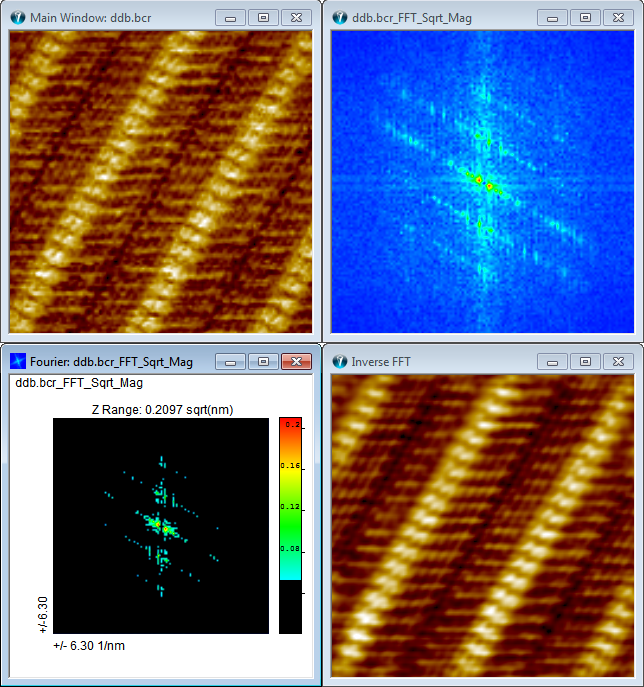Click the red top of the color scale bar
644x687 pixels.
[x=290, y=425]
